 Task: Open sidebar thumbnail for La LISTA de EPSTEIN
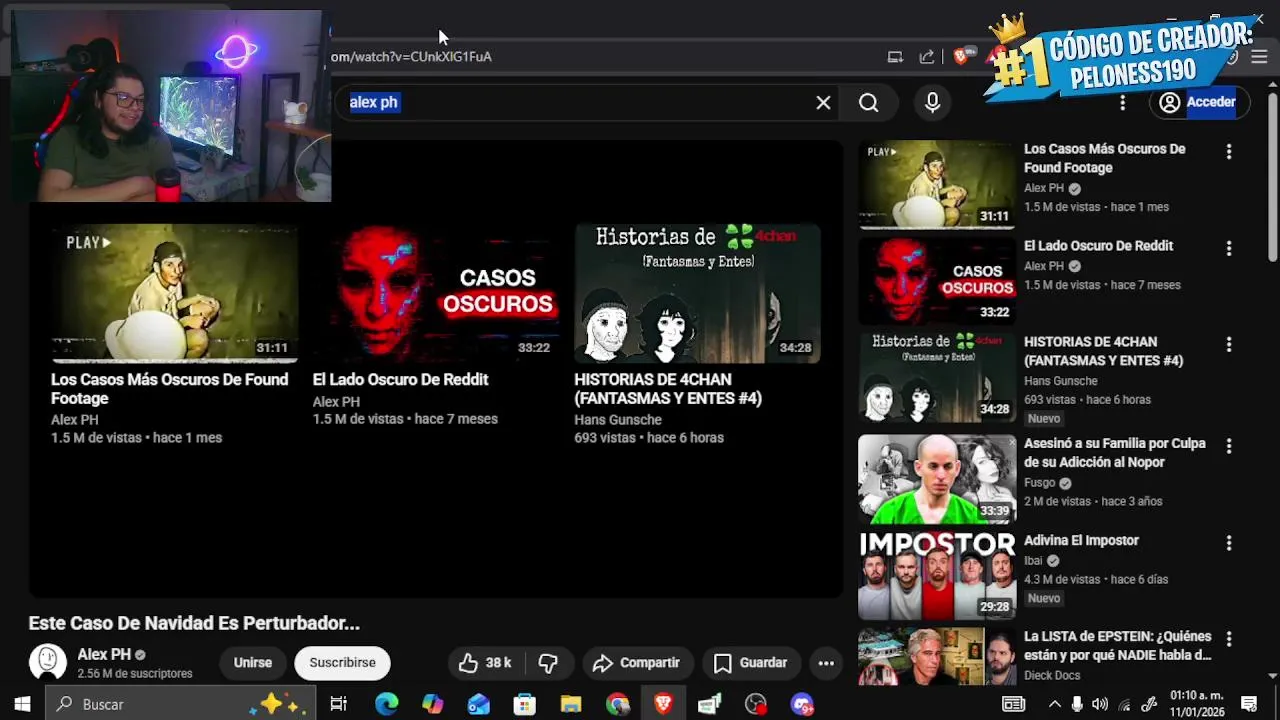(x=937, y=656)
